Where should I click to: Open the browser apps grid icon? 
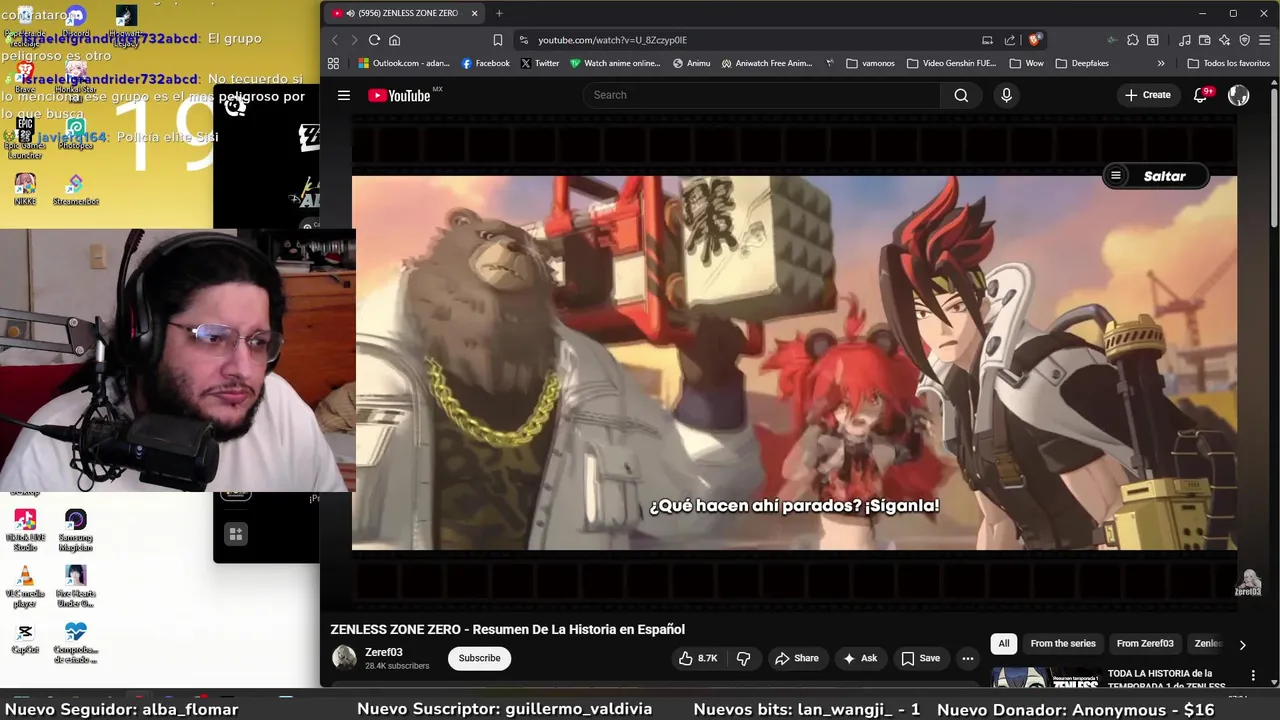pos(333,63)
